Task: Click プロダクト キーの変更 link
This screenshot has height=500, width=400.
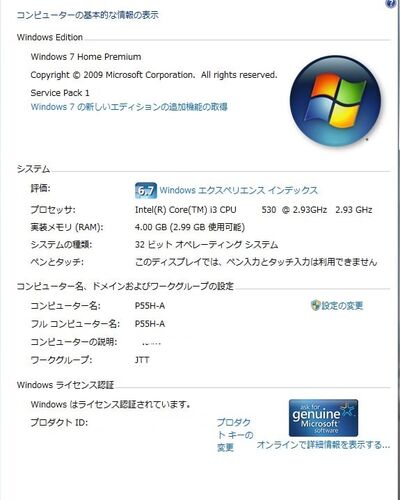Action: [235, 435]
